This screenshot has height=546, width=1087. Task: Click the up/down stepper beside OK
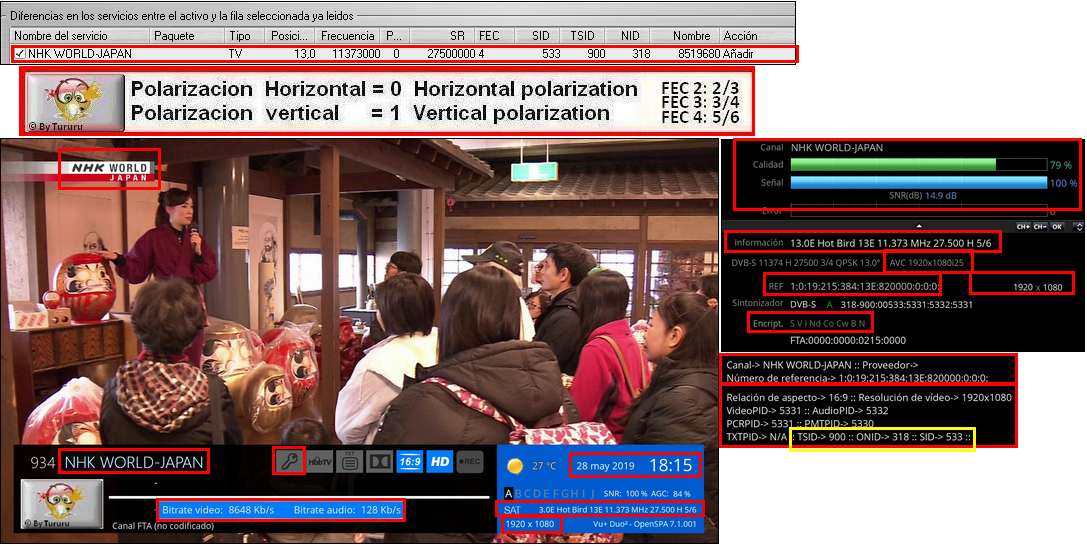tap(1078, 227)
